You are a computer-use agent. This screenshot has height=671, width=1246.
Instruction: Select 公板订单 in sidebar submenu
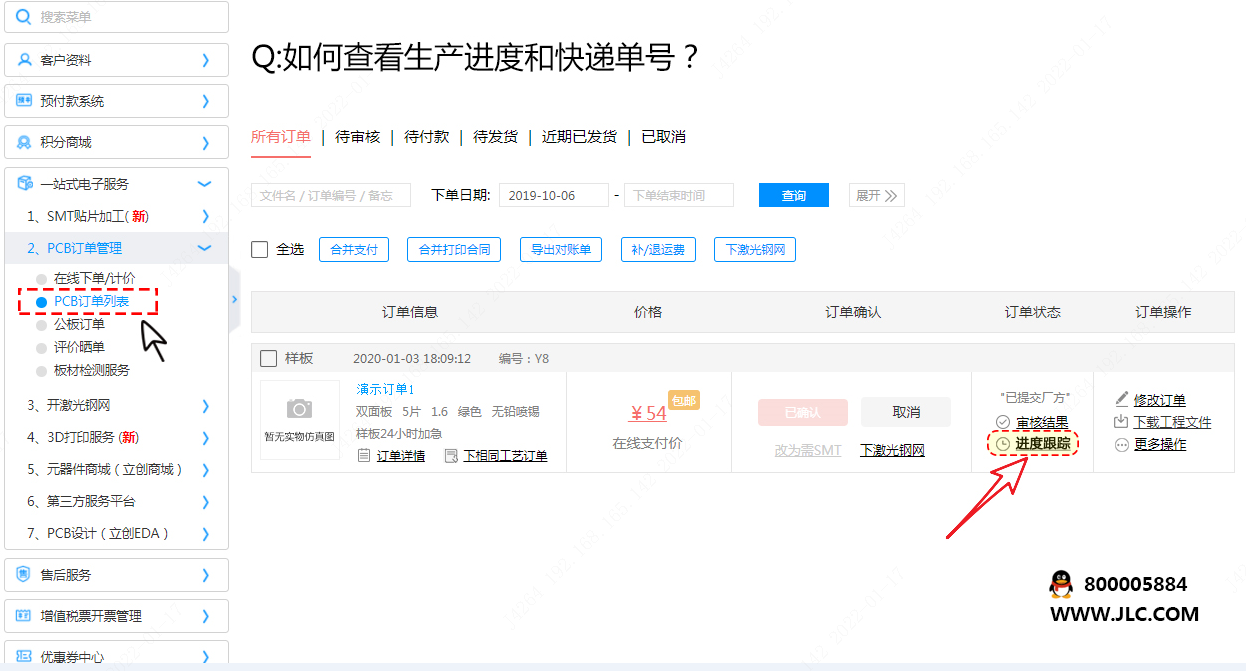79,324
